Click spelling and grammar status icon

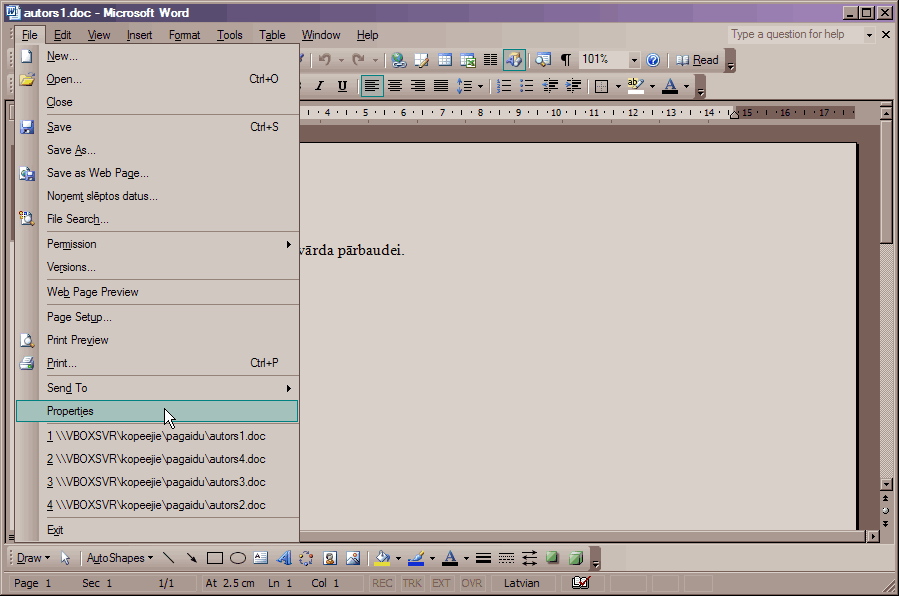tap(580, 583)
